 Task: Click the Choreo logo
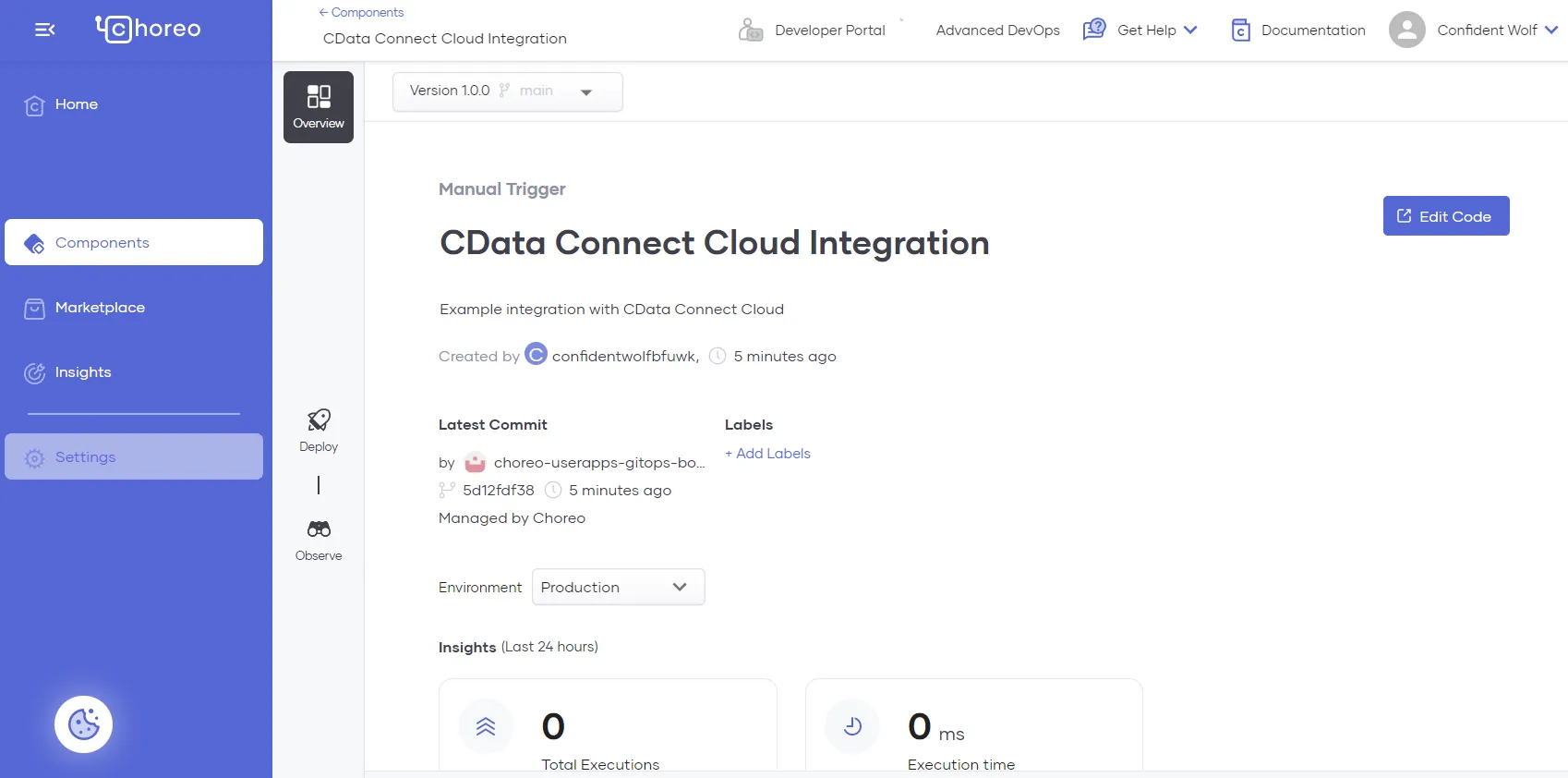[149, 29]
